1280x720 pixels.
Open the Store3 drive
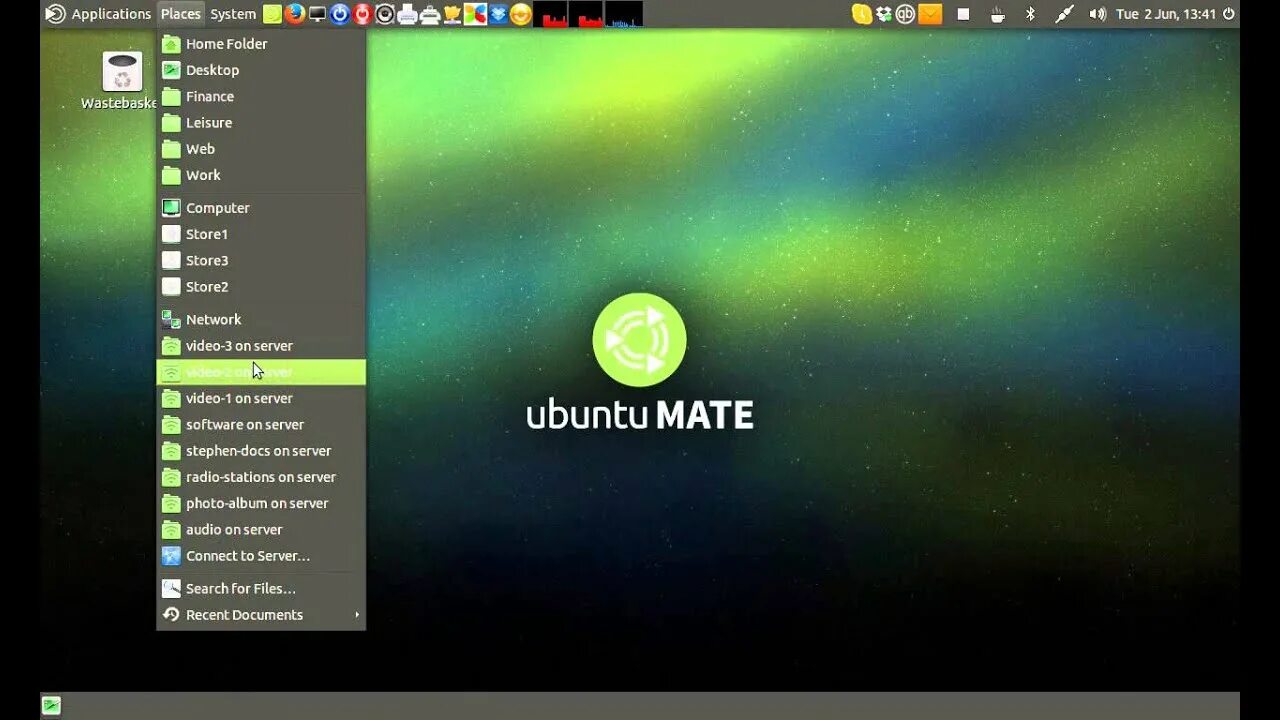point(261,260)
